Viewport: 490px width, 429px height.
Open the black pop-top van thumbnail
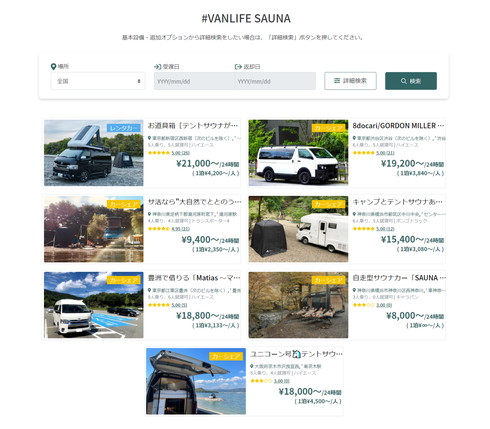tap(94, 153)
